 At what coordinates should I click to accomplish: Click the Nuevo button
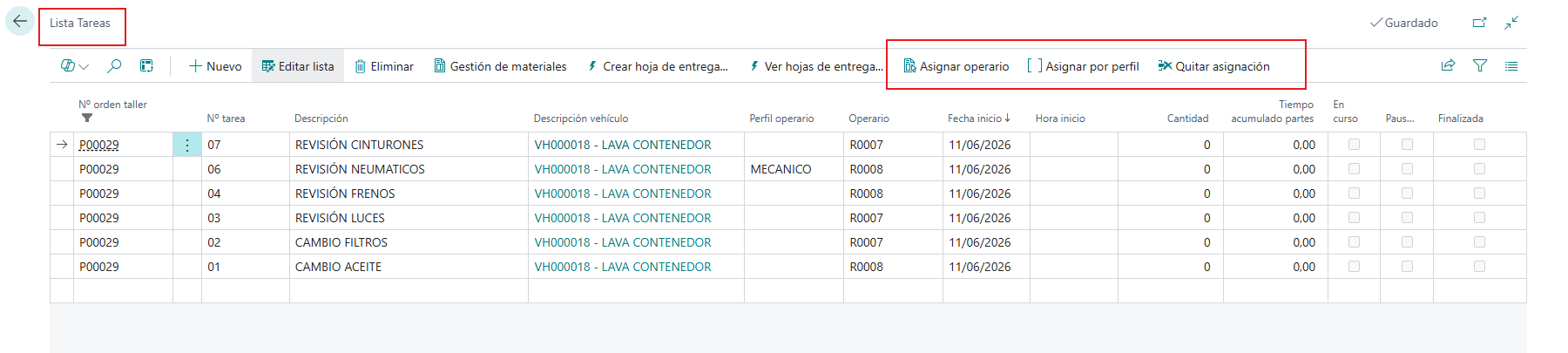pos(215,66)
